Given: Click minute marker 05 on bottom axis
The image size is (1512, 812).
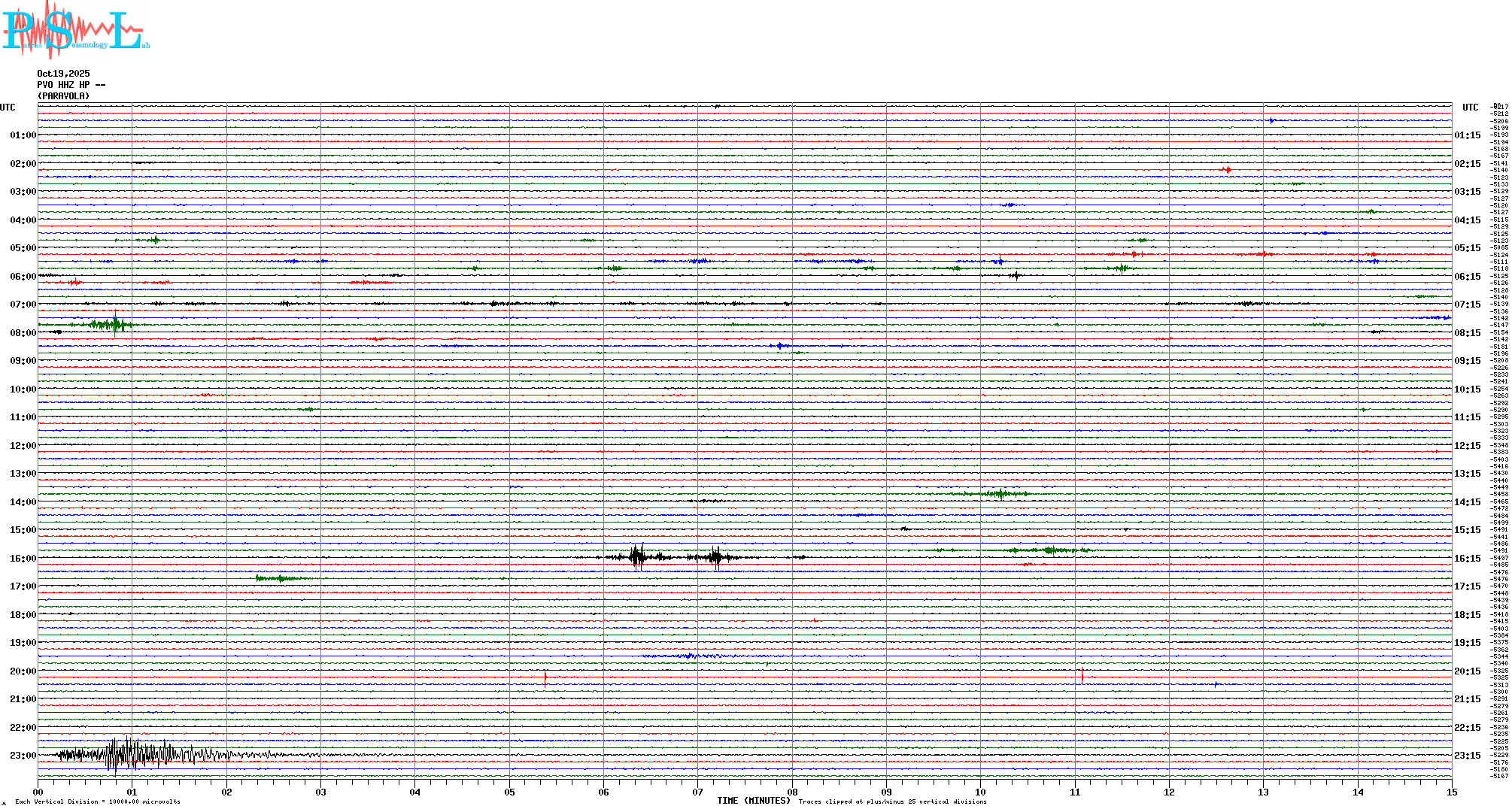Looking at the screenshot, I should coord(509,792).
